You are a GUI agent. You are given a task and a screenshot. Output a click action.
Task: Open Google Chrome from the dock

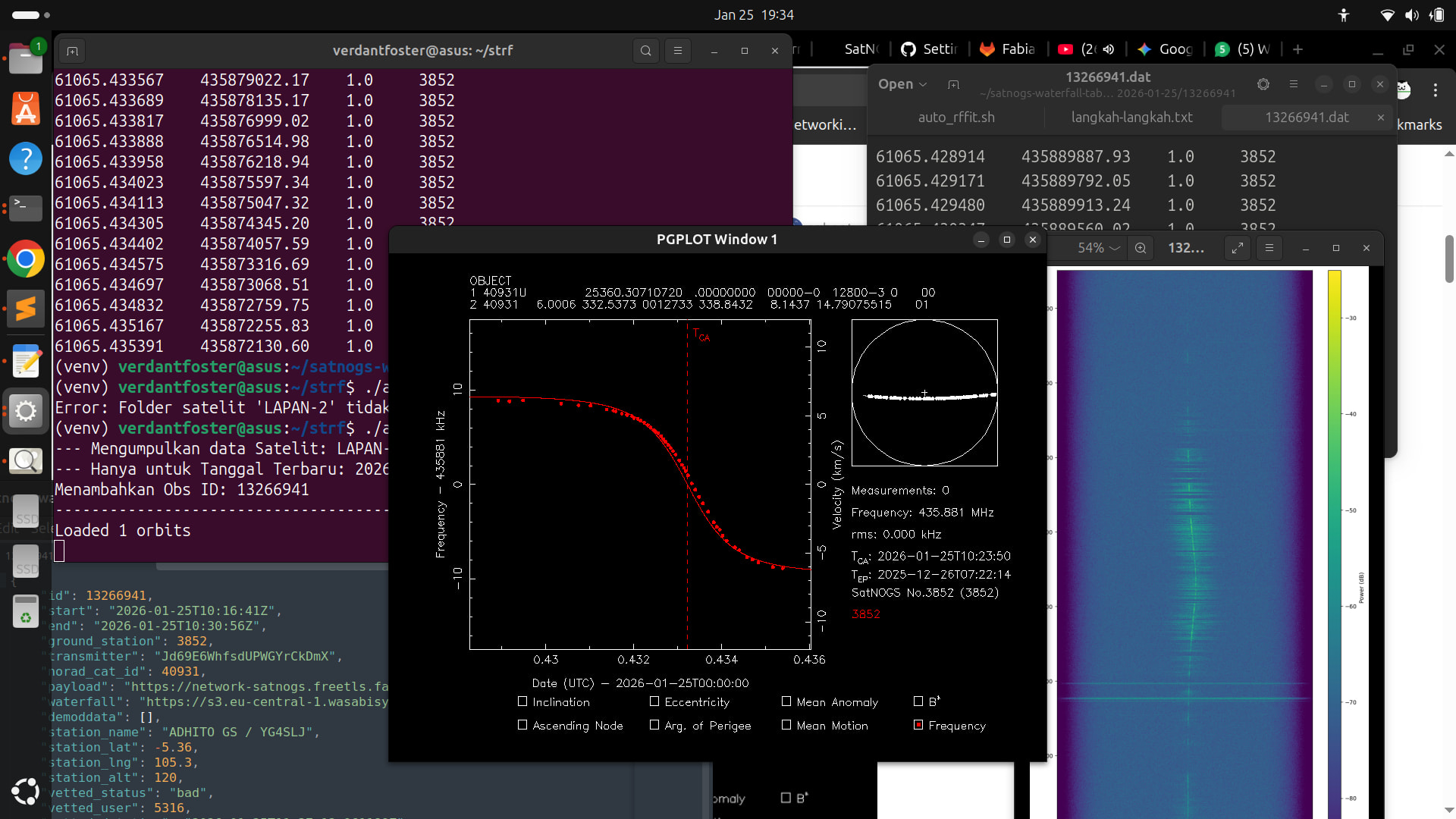click(26, 259)
